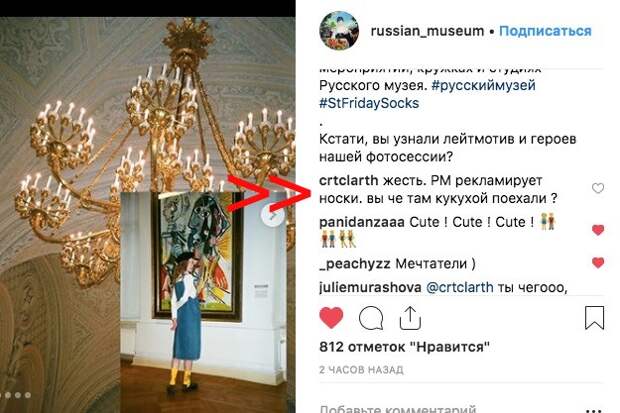Open the comment speech bubble icon
Viewport: 620px width, 413px height.
pos(371,318)
